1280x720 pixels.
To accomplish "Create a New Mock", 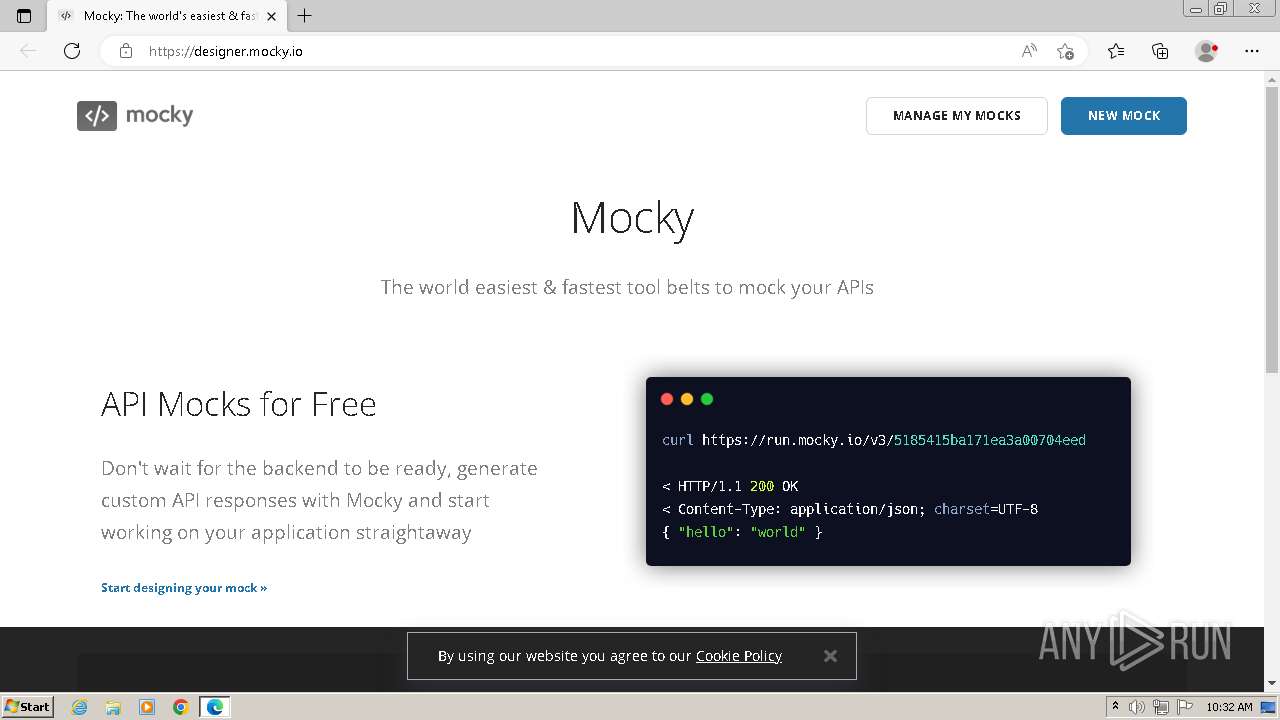I will 1124,116.
